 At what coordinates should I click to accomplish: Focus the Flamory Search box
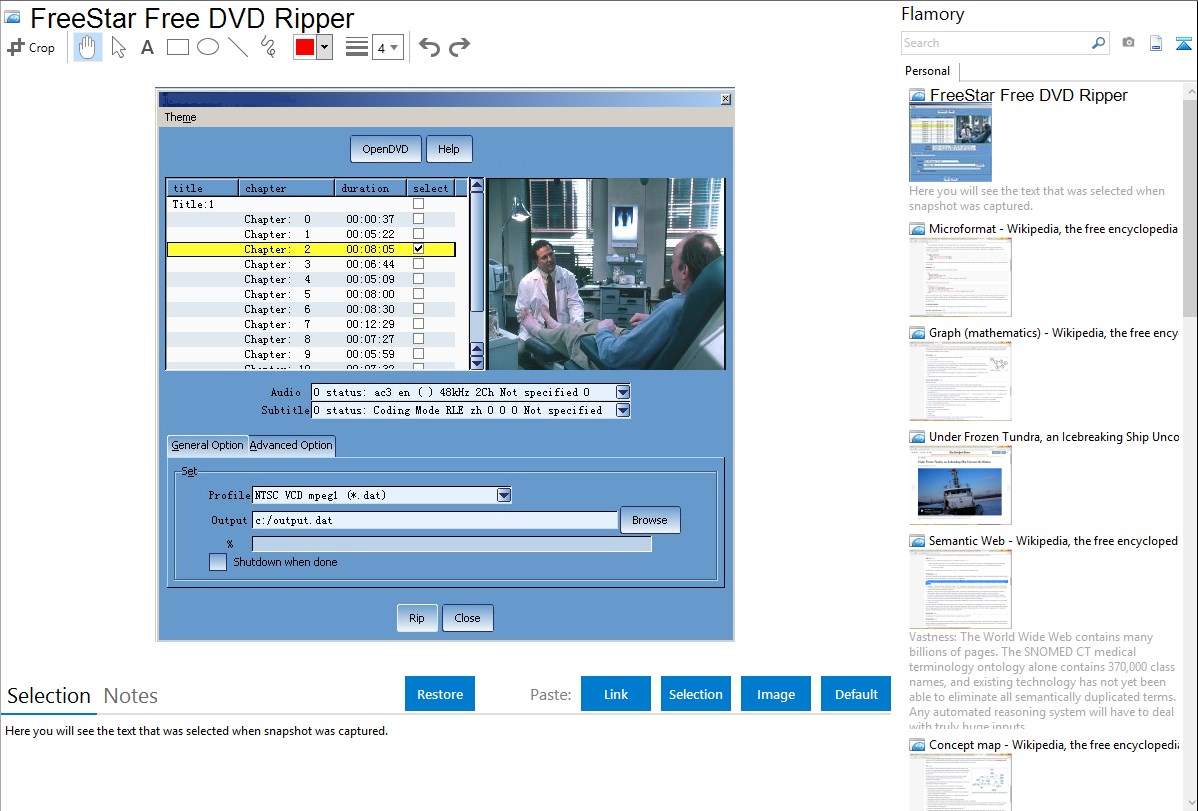(x=996, y=43)
